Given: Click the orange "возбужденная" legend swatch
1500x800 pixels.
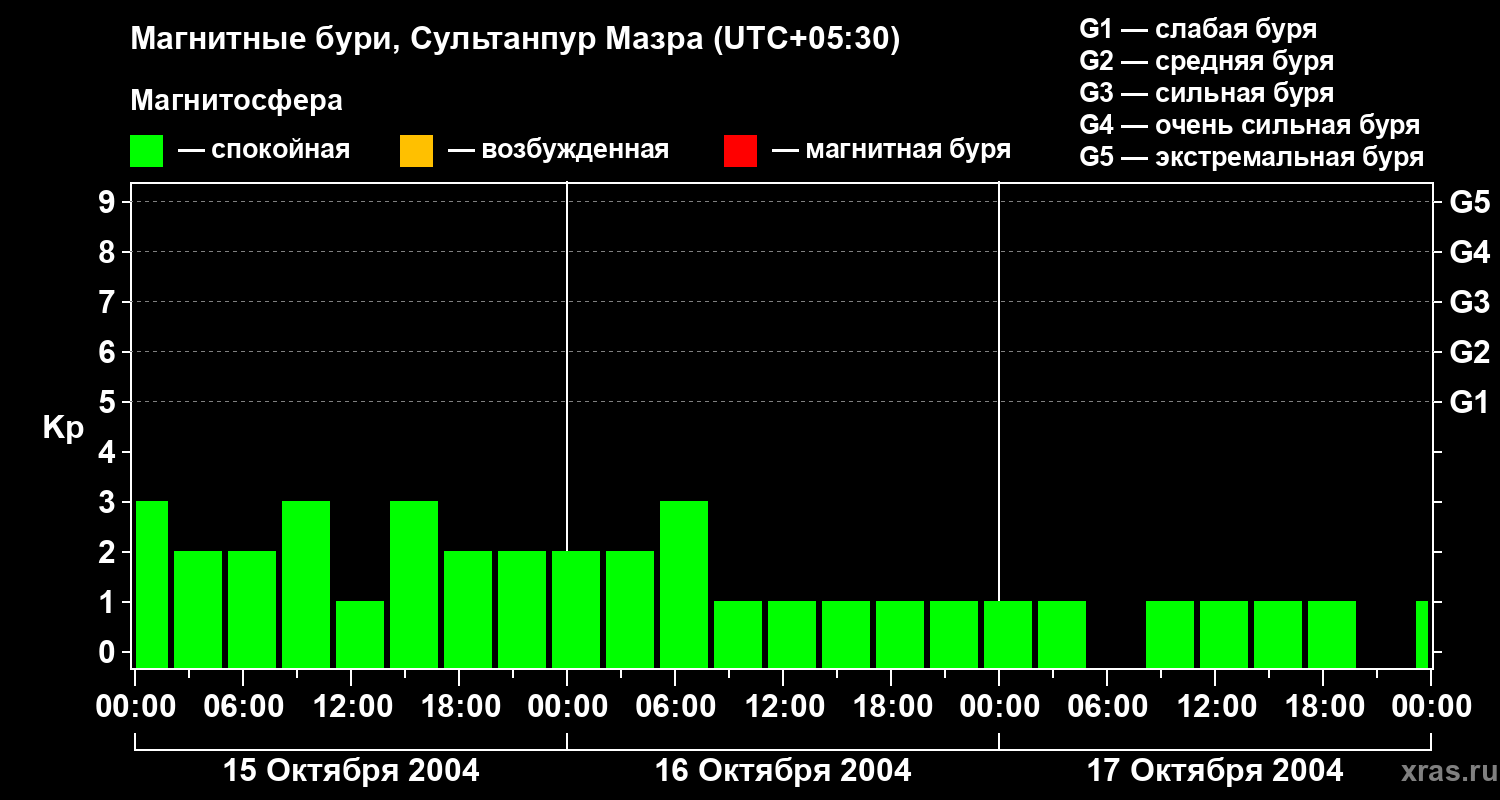Looking at the screenshot, I should coord(416,151).
